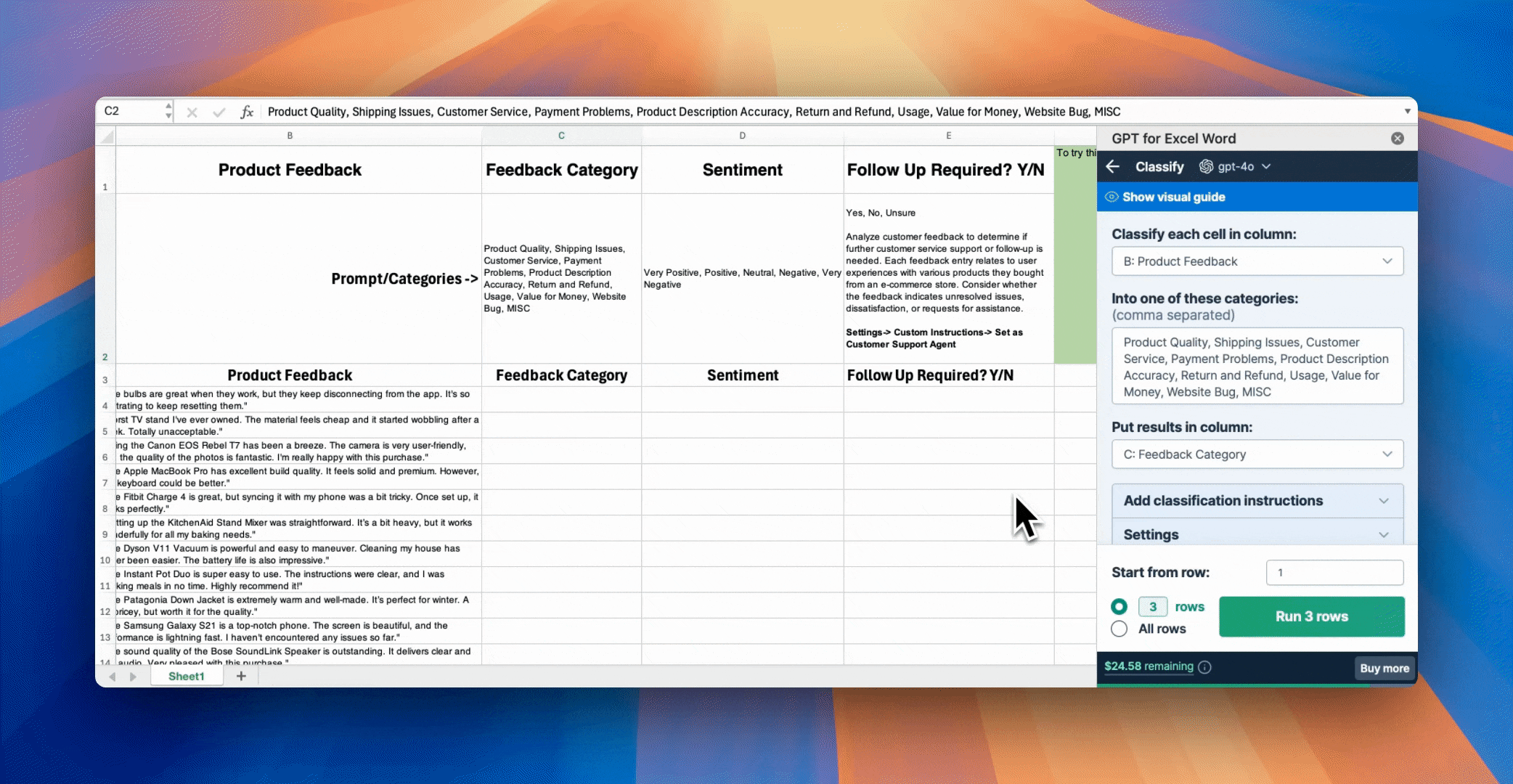1513x784 pixels.
Task: Click the Sentiment heading cell in row 1
Action: 742,170
